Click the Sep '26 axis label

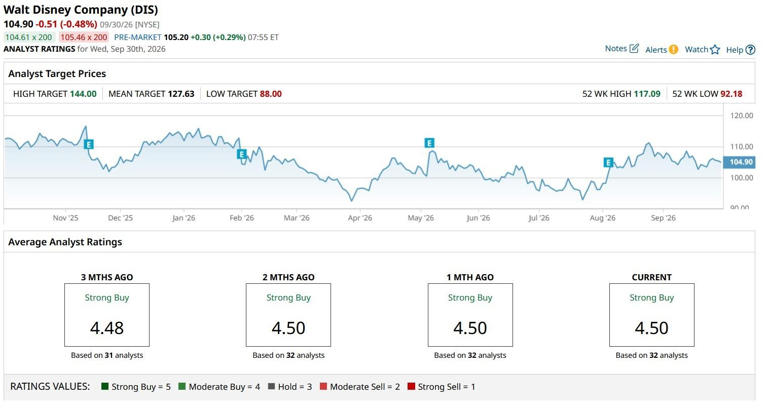663,218
